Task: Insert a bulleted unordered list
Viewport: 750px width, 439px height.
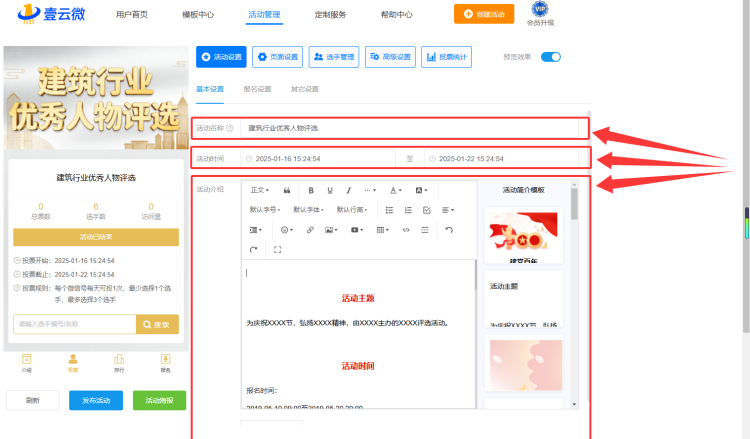Action: [x=389, y=210]
